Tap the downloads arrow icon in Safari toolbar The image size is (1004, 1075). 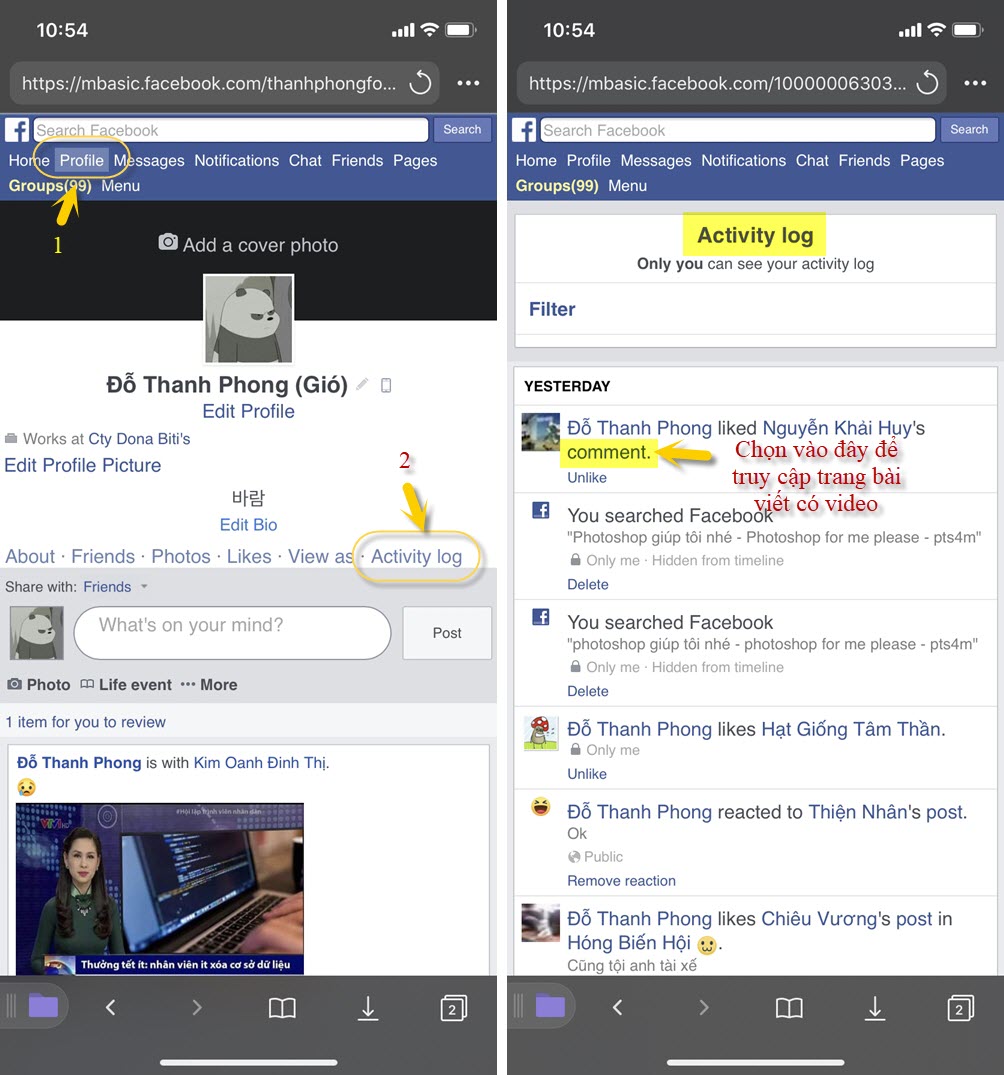click(x=367, y=1008)
